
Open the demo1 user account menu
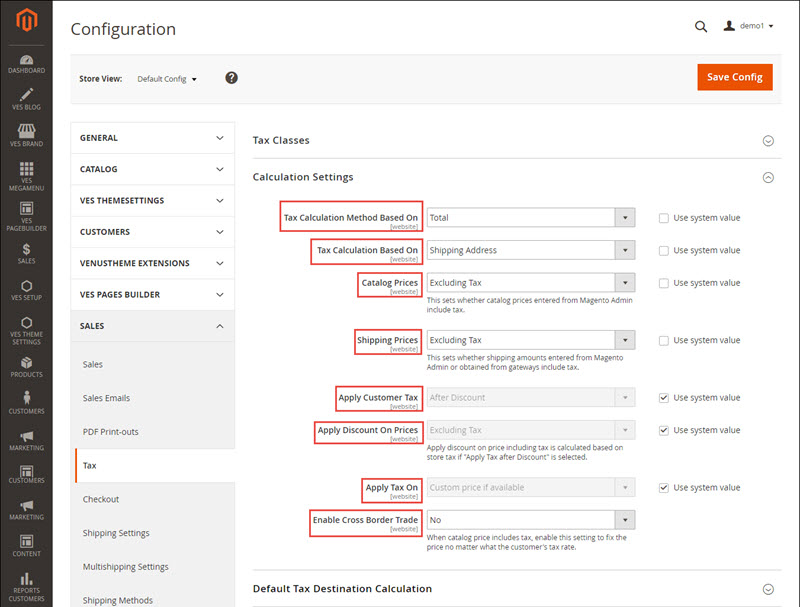tap(749, 26)
